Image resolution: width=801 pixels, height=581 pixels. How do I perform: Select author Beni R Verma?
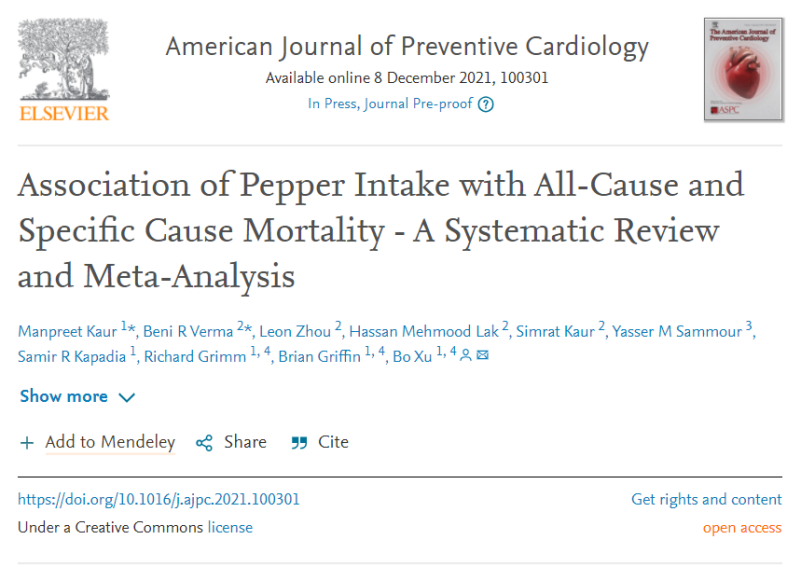[x=188, y=331]
